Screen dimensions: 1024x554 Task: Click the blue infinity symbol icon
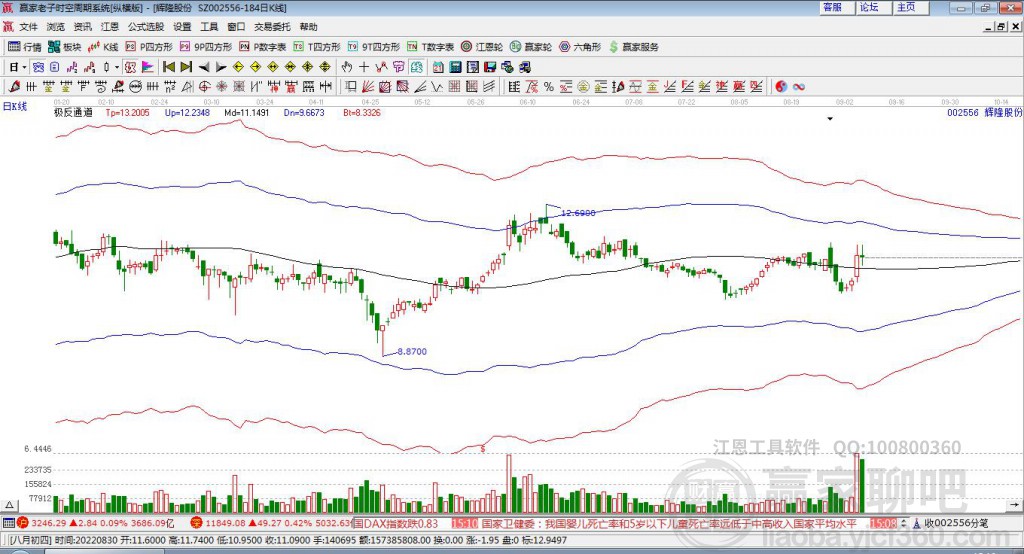point(799,86)
